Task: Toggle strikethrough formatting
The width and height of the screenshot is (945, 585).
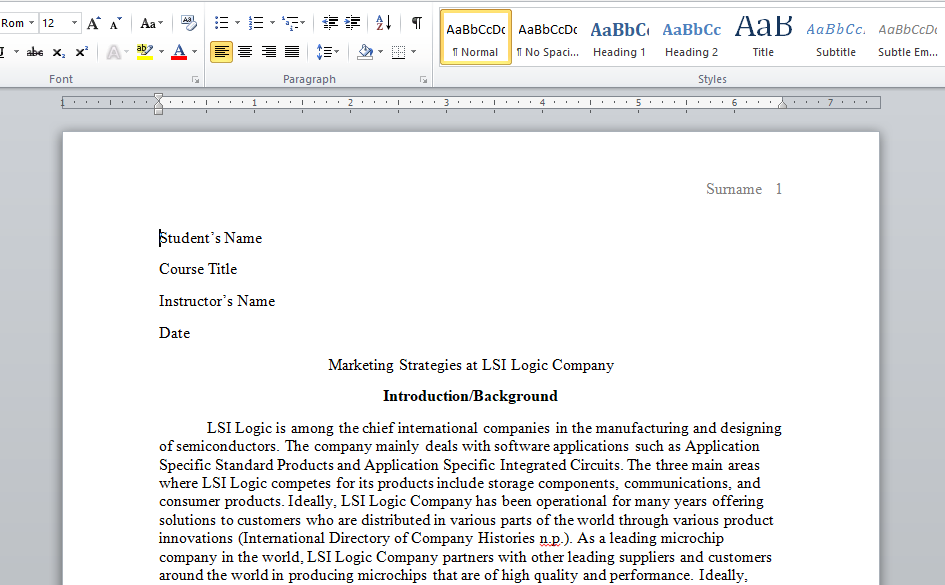Action: [35, 52]
